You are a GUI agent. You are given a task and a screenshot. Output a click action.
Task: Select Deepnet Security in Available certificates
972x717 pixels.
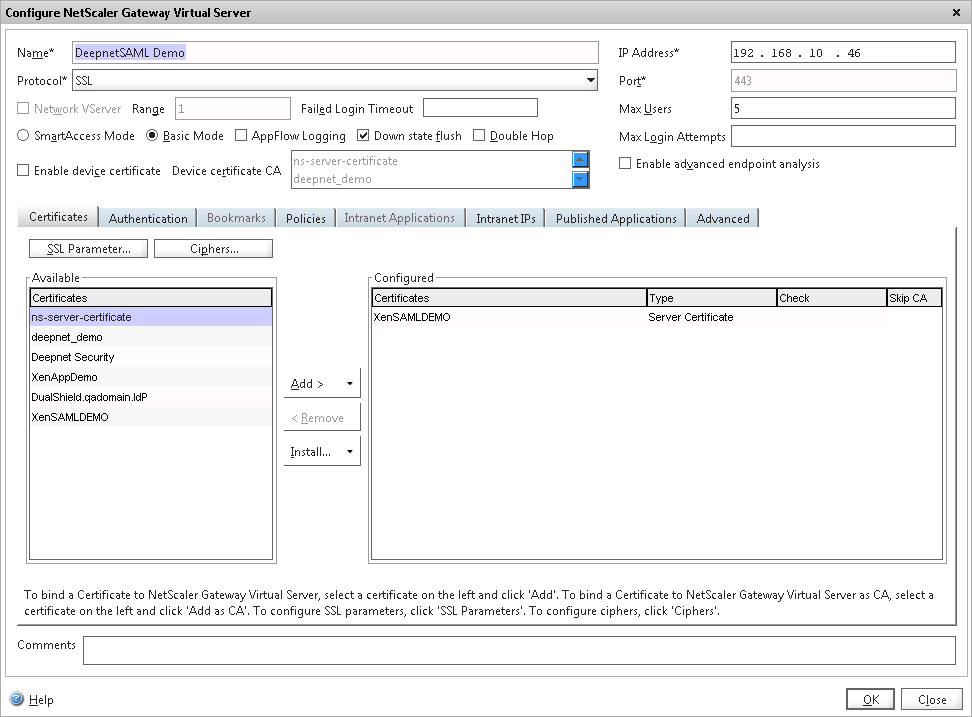pyautogui.click(x=73, y=357)
